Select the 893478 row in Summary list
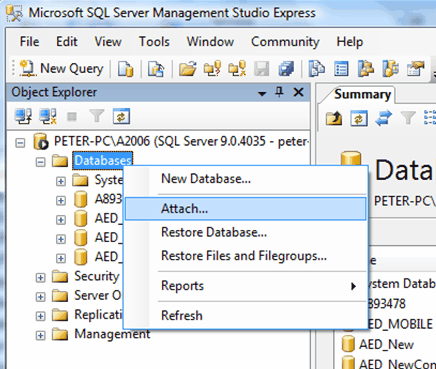Viewport: 436px width, 369px height. tap(387, 304)
